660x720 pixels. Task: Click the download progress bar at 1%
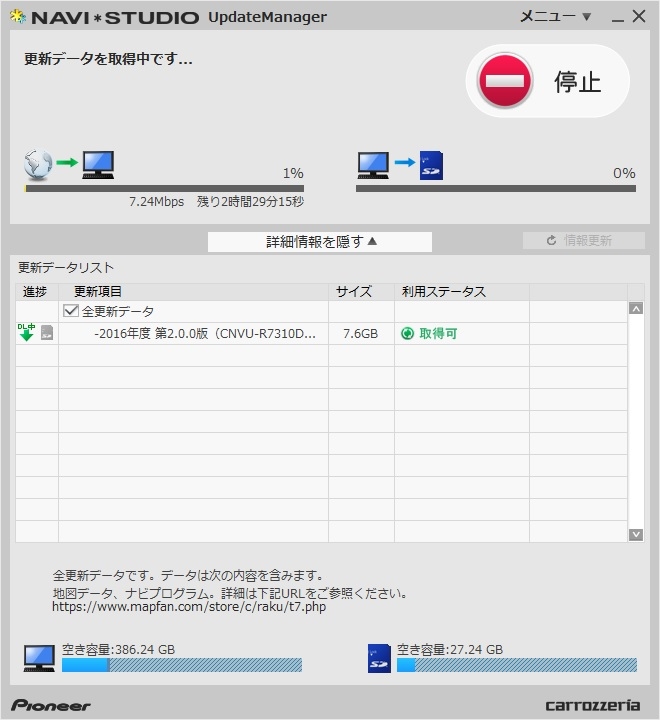point(164,189)
